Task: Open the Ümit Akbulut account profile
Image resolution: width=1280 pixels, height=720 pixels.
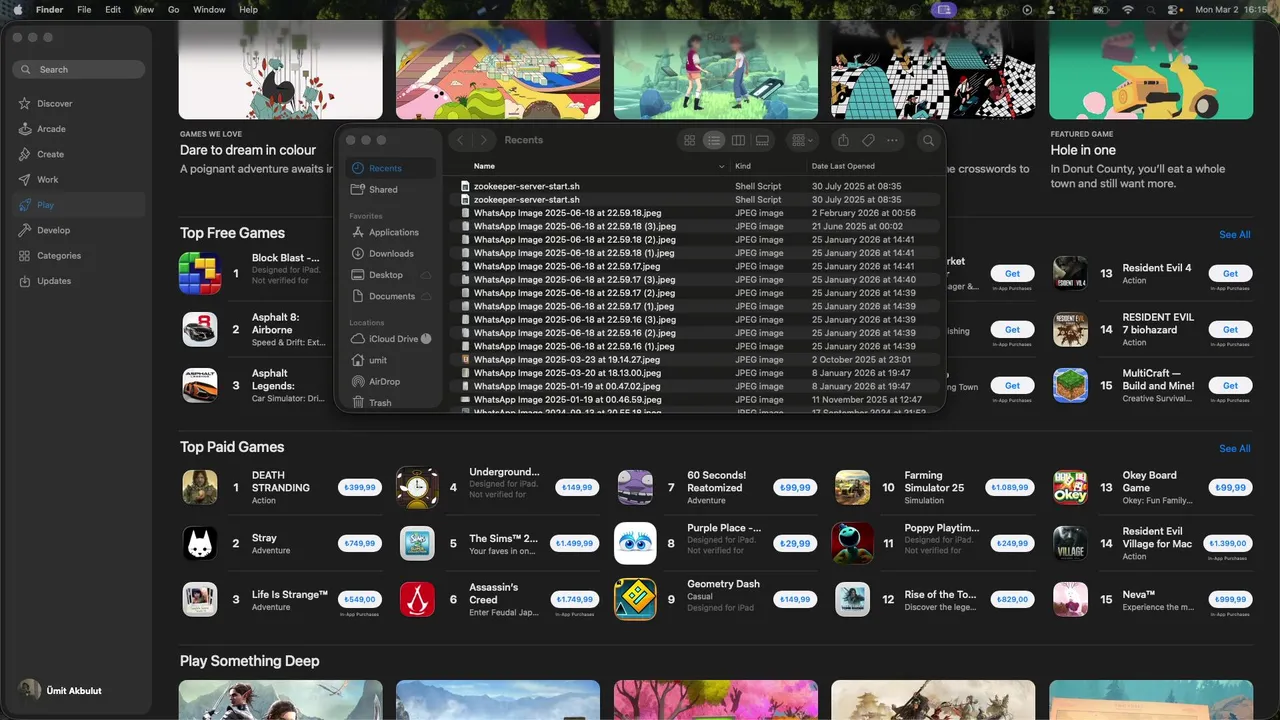Action: [61, 690]
